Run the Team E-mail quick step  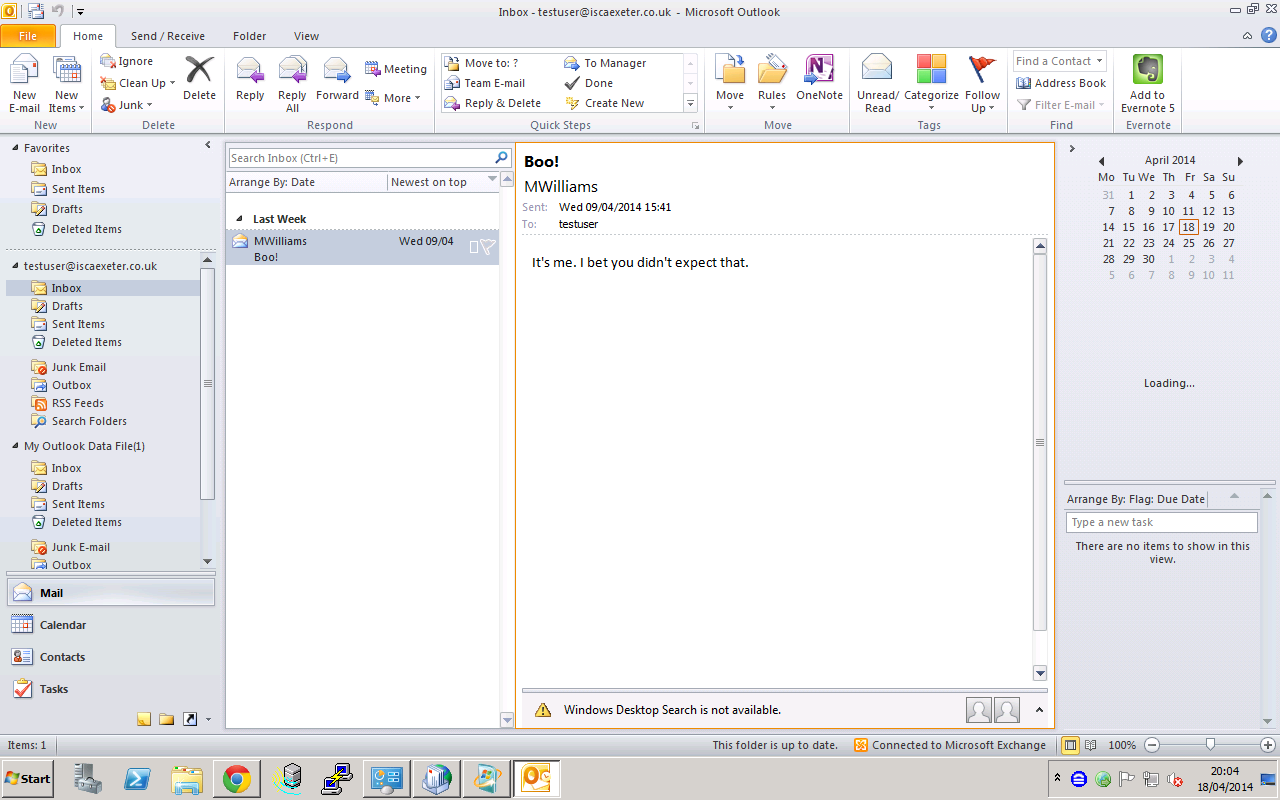[486, 83]
